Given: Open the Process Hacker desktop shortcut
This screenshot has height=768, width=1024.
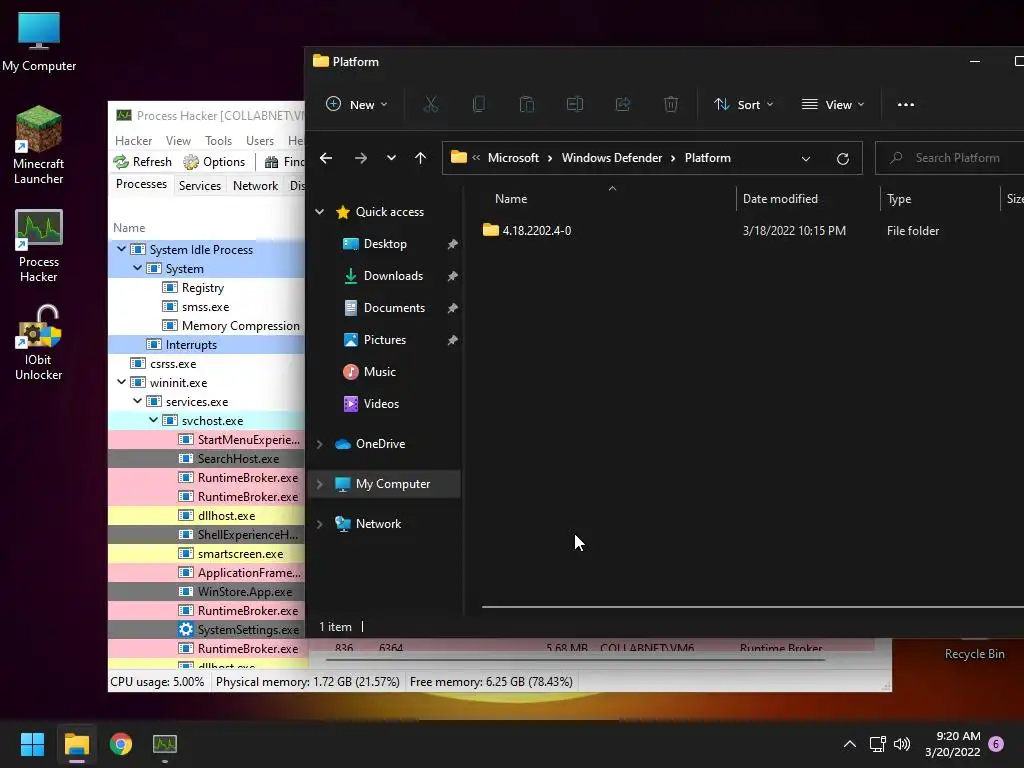Looking at the screenshot, I should [39, 246].
